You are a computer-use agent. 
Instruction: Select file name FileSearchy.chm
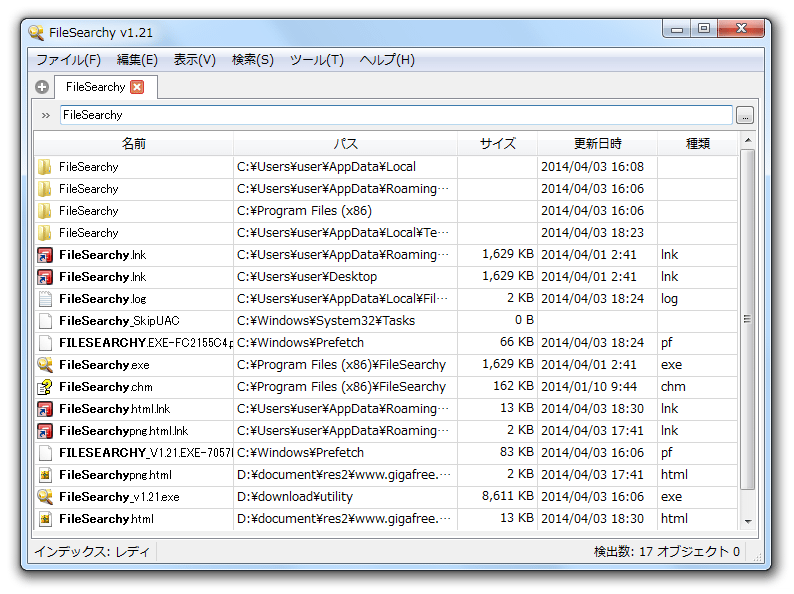(x=106, y=387)
